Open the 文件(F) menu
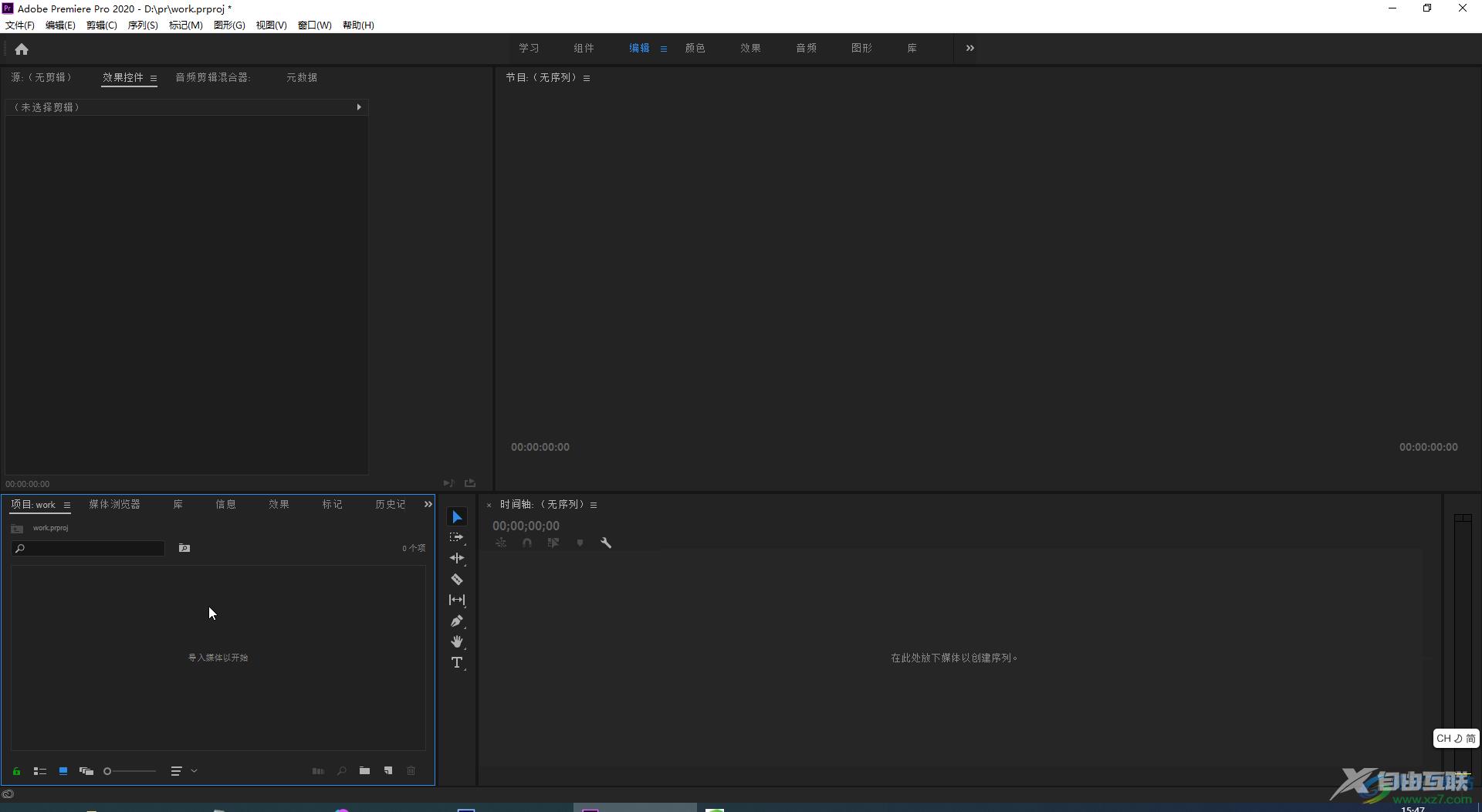The width and height of the screenshot is (1482, 812). [20, 25]
